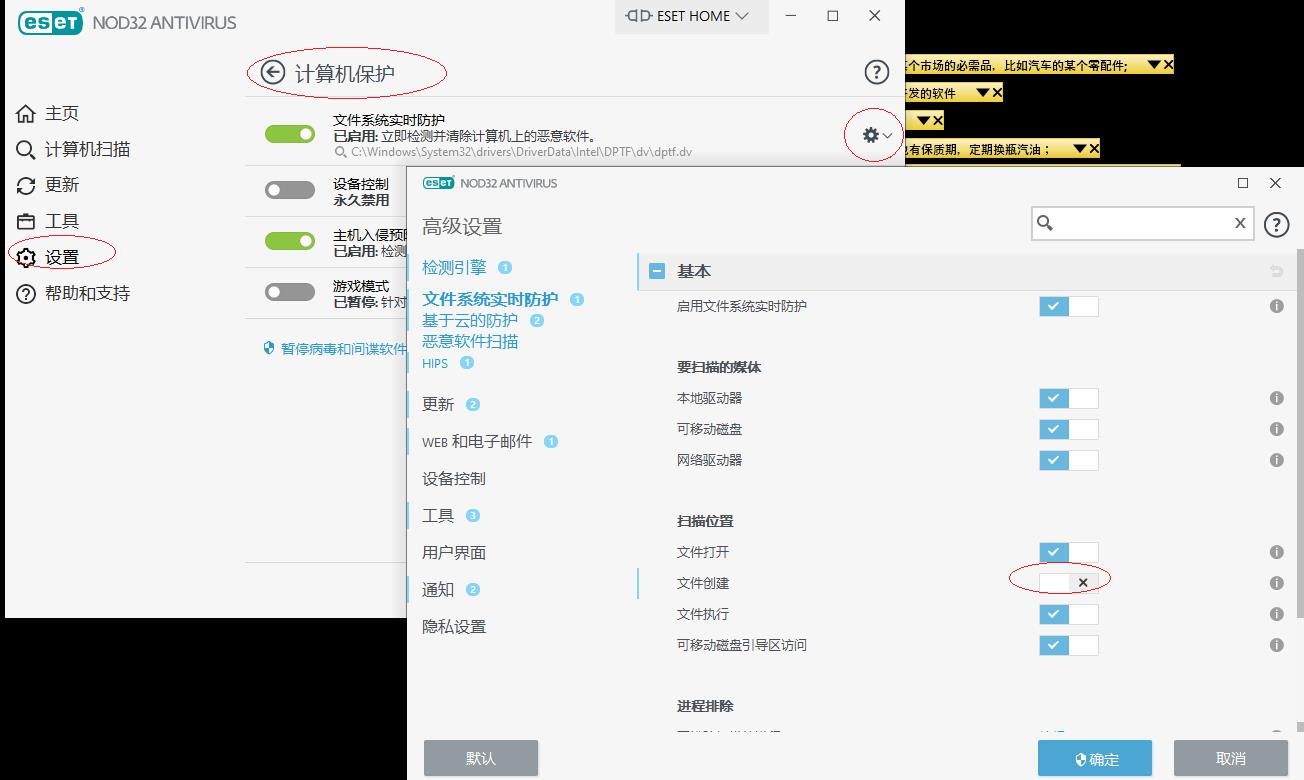
Task: Toggle 网络驱动器 scan switch
Action: coord(1069,460)
